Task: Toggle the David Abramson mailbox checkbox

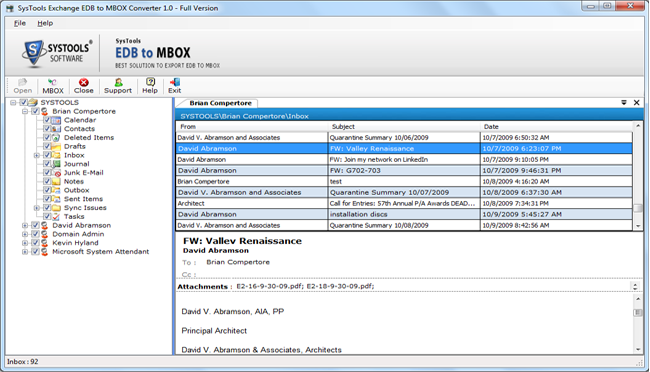Action: (35, 225)
